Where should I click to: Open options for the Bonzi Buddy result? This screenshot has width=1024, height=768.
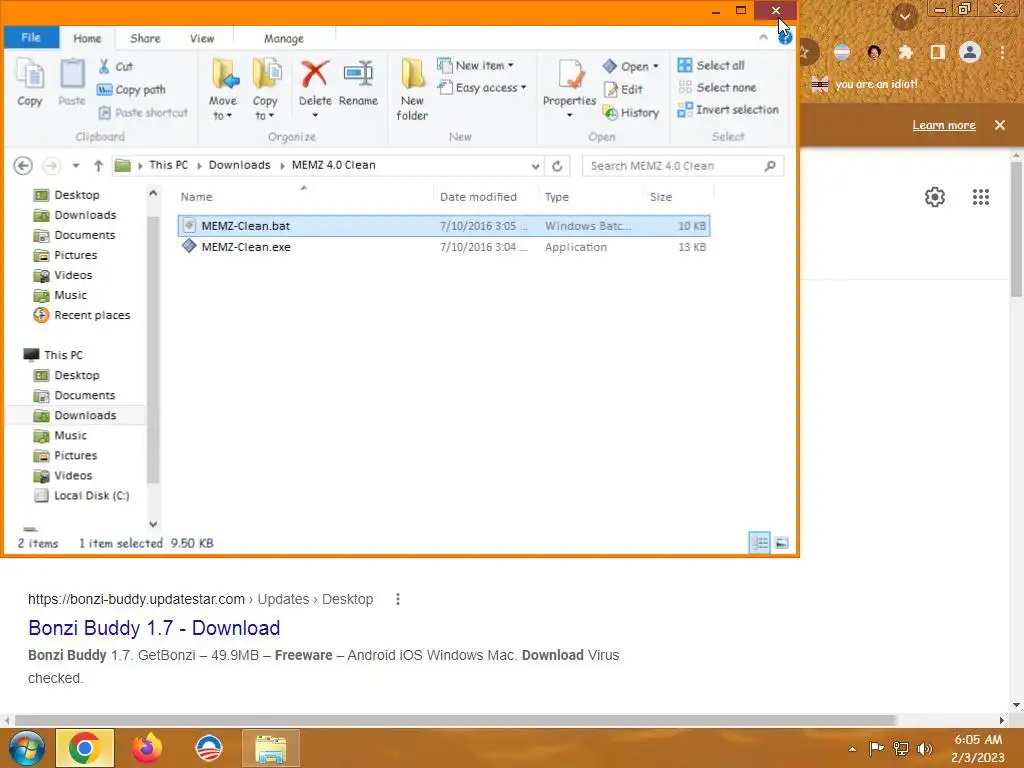pos(398,599)
